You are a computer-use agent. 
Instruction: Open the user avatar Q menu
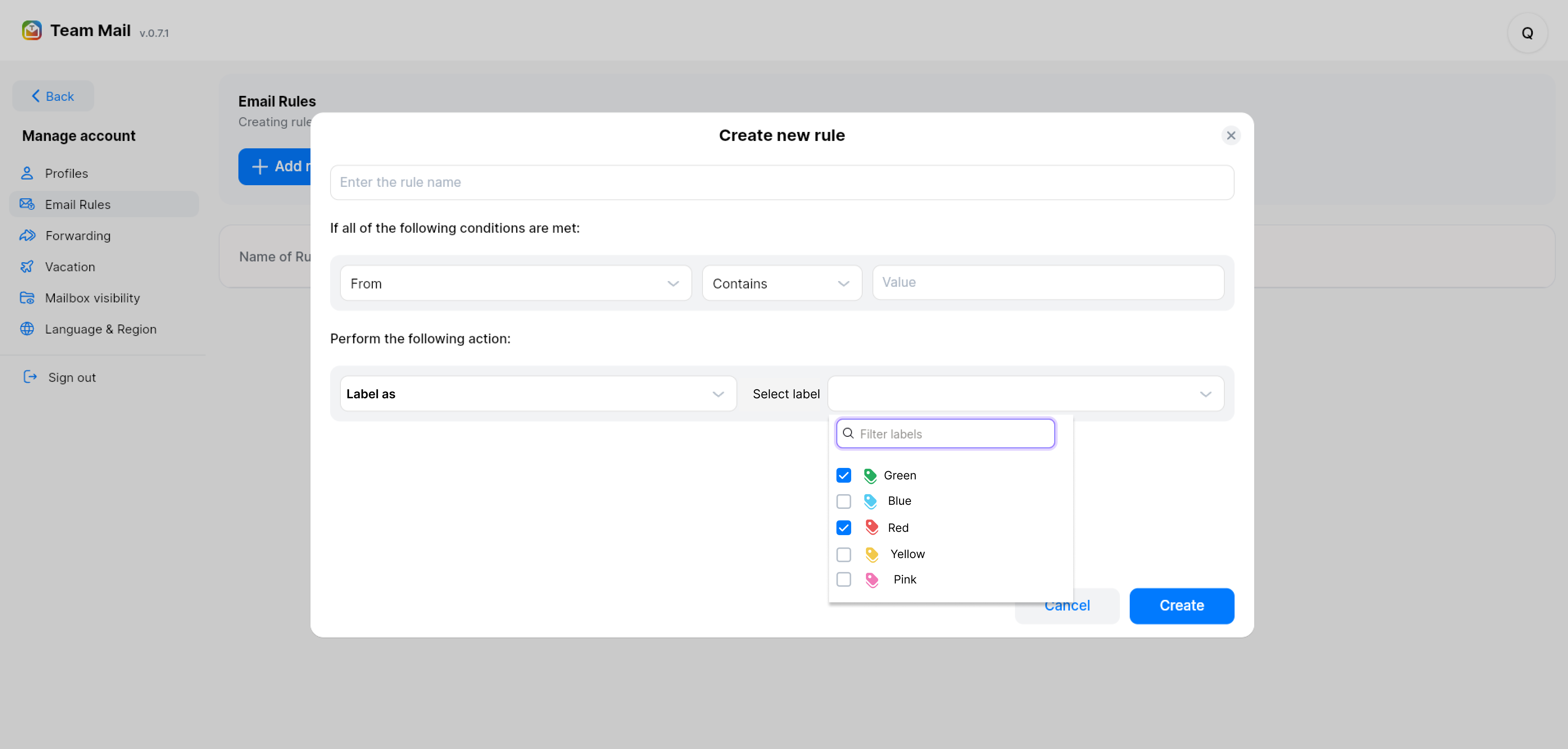[x=1527, y=33]
